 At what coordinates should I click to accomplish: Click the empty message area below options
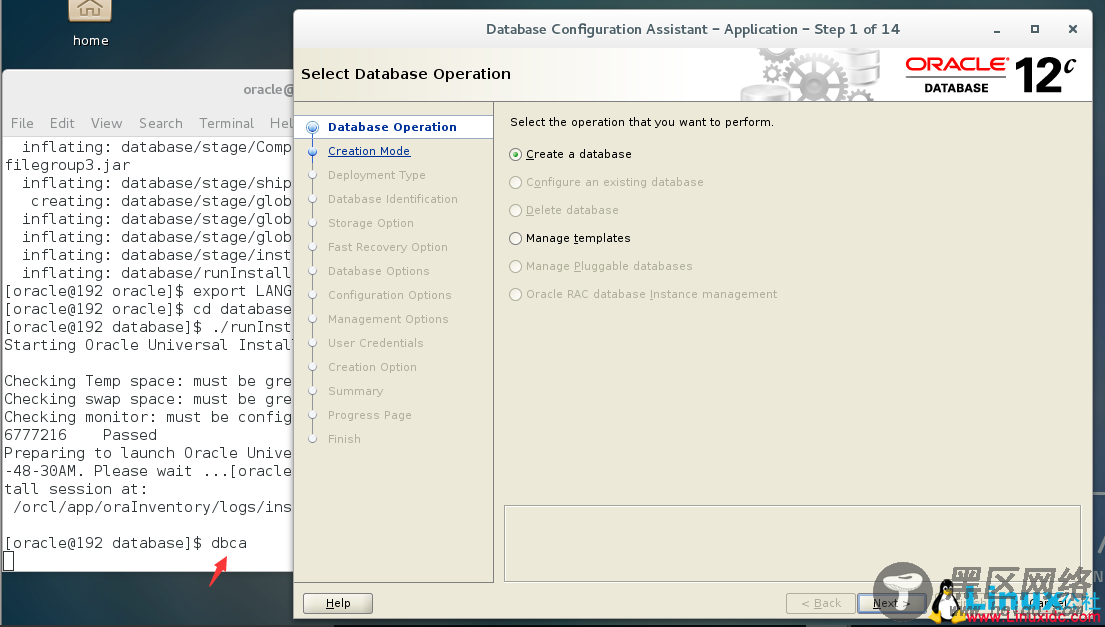792,543
